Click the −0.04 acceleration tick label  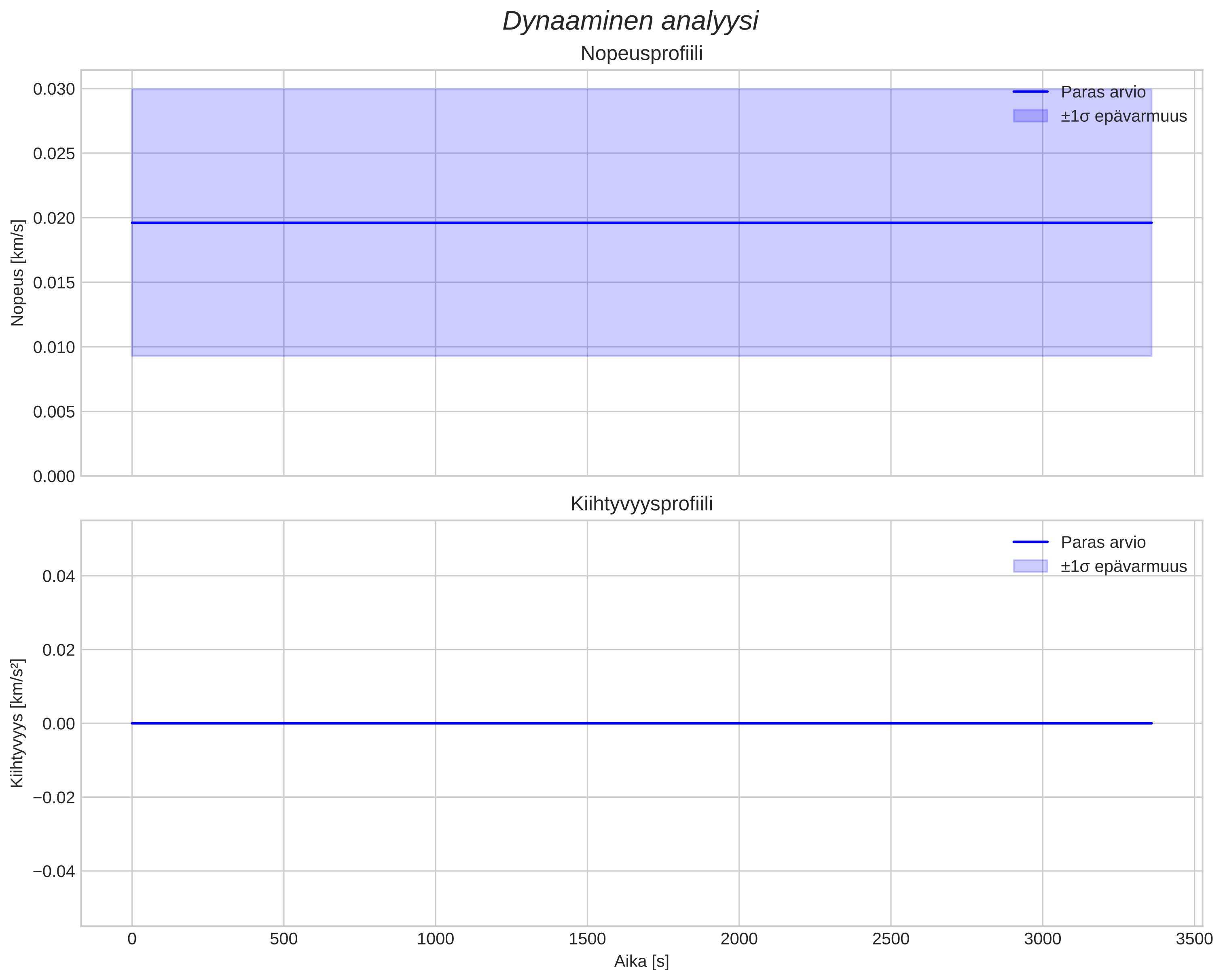54,871
